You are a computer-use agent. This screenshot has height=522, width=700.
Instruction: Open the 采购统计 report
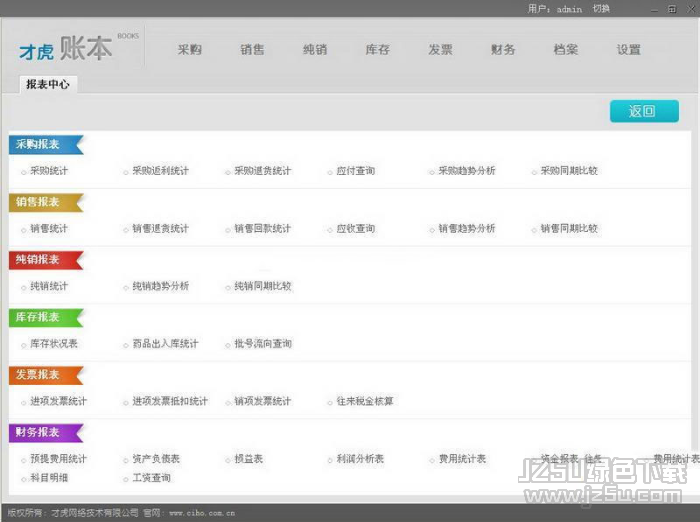coord(49,171)
